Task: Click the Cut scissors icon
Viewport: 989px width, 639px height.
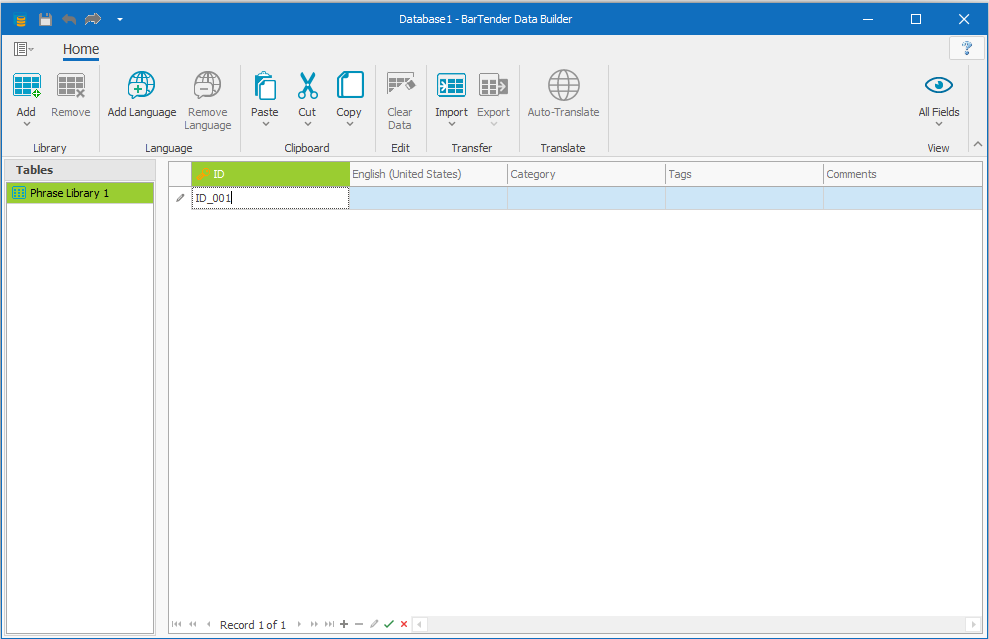Action: (307, 85)
